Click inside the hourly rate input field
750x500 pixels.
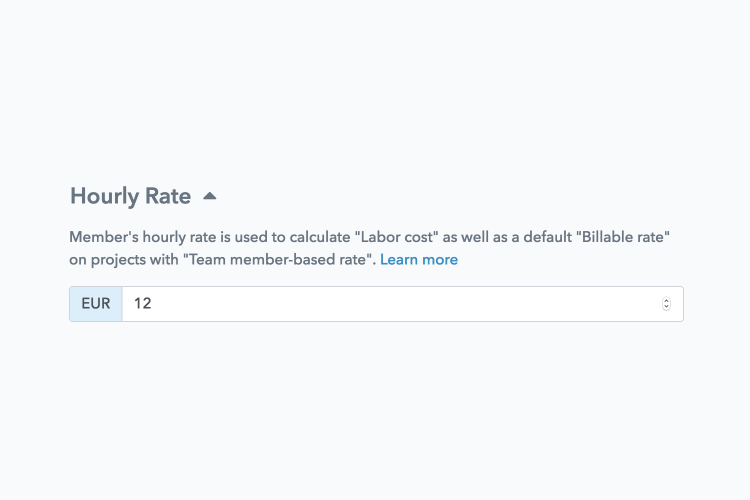402,304
